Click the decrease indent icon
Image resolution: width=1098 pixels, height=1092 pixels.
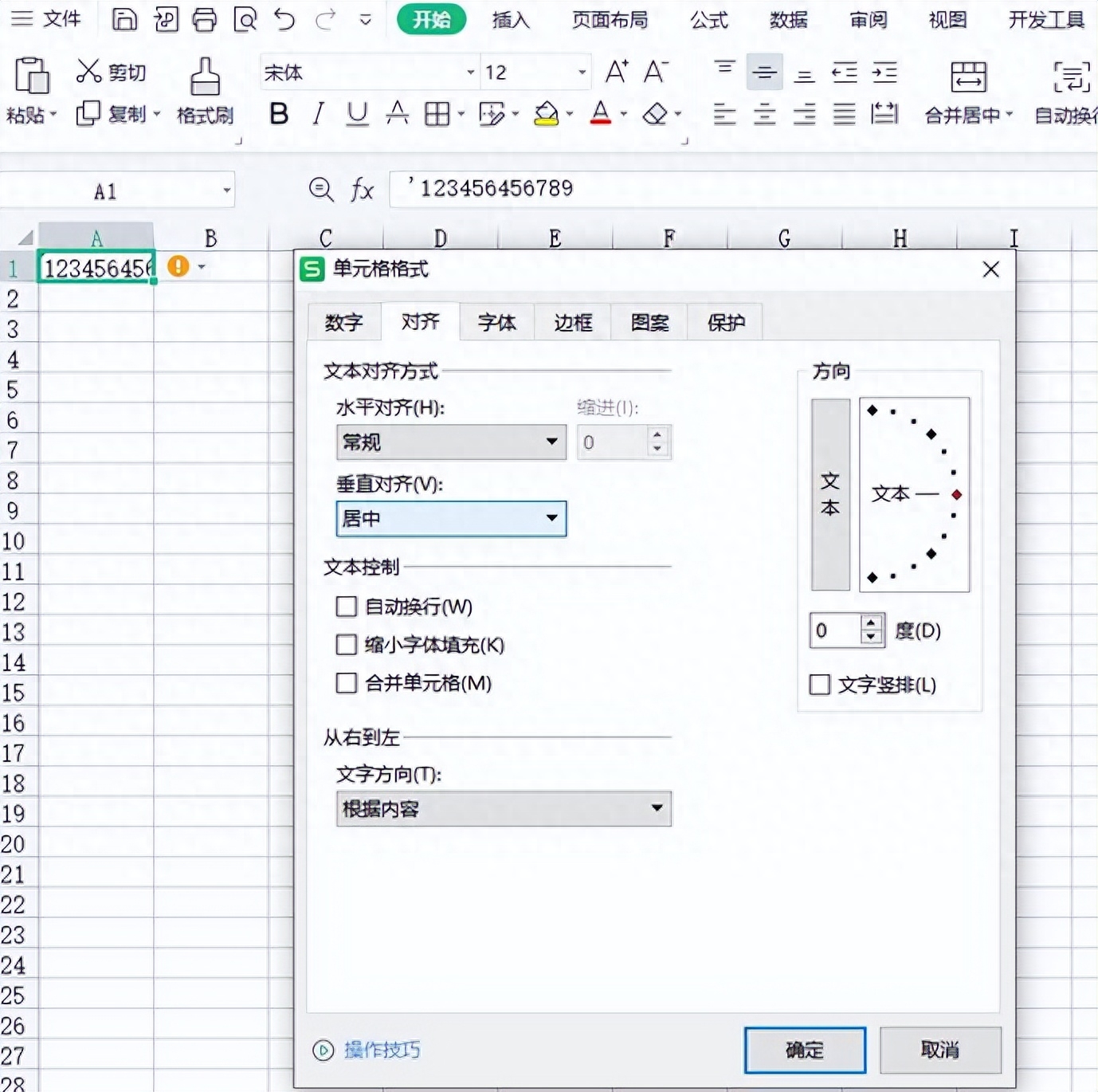click(845, 73)
